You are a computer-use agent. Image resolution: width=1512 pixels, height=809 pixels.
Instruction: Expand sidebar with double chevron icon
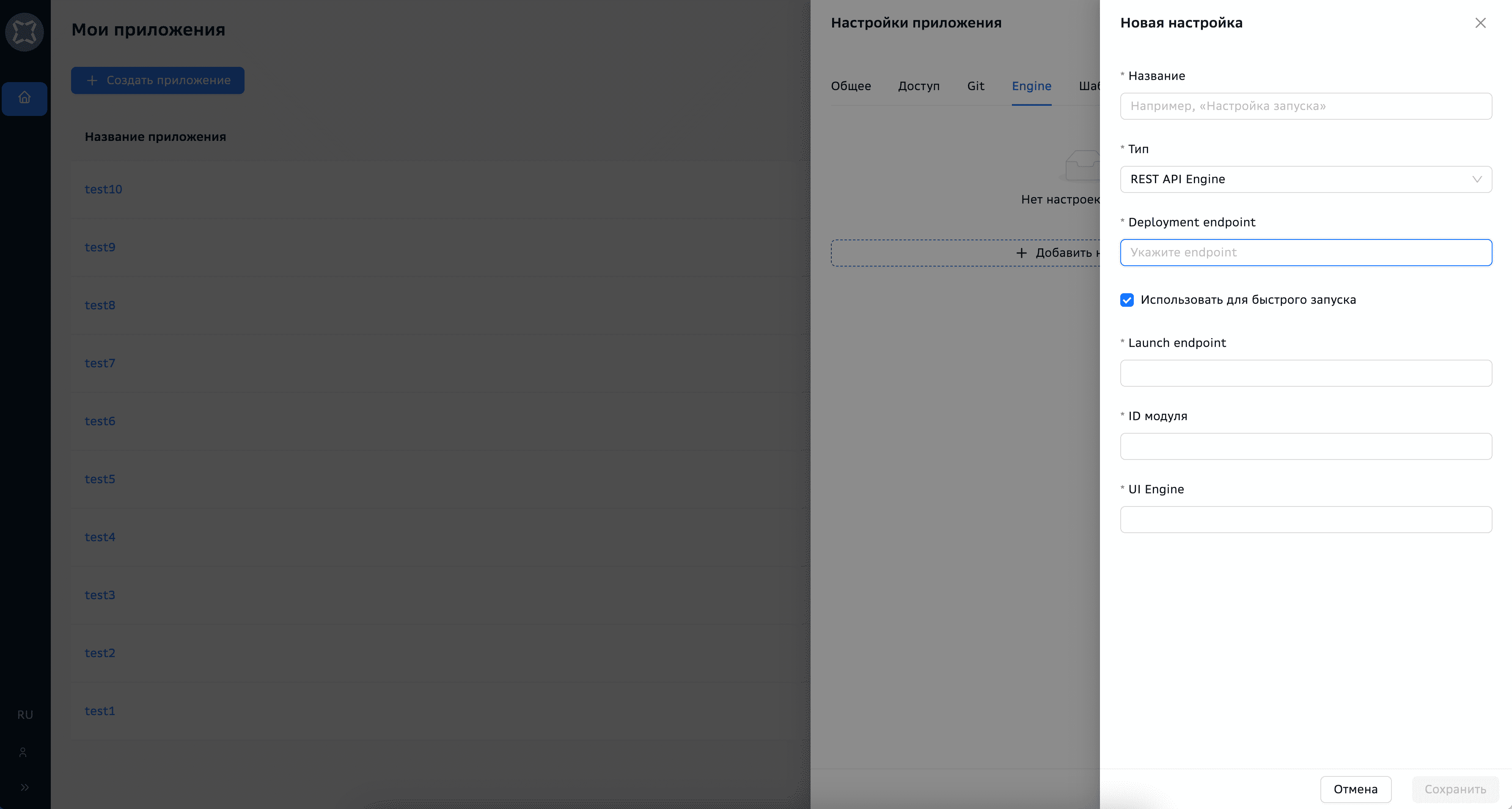point(25,787)
